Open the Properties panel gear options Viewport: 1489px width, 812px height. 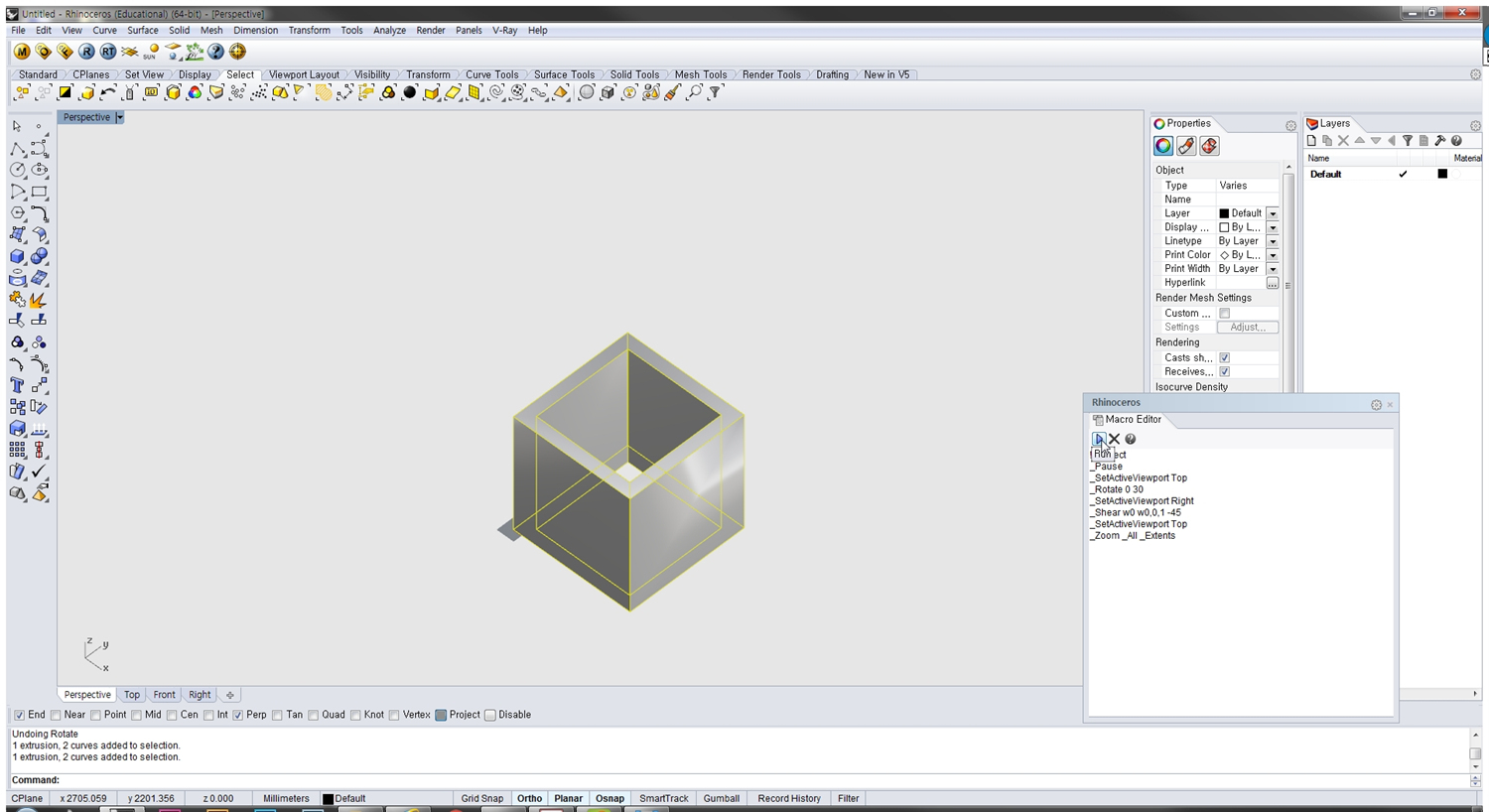coord(1290,126)
